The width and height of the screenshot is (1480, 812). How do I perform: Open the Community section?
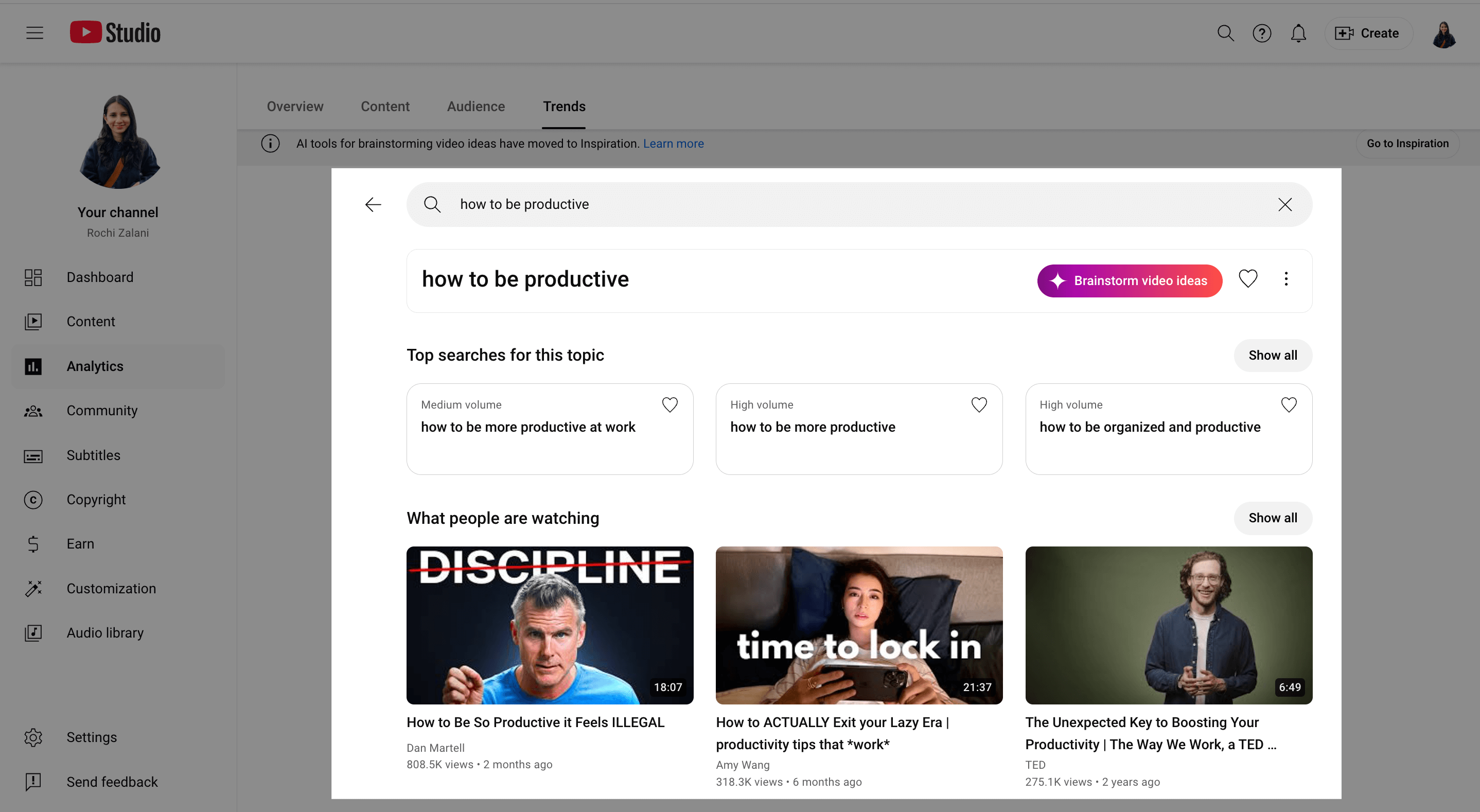tap(102, 410)
